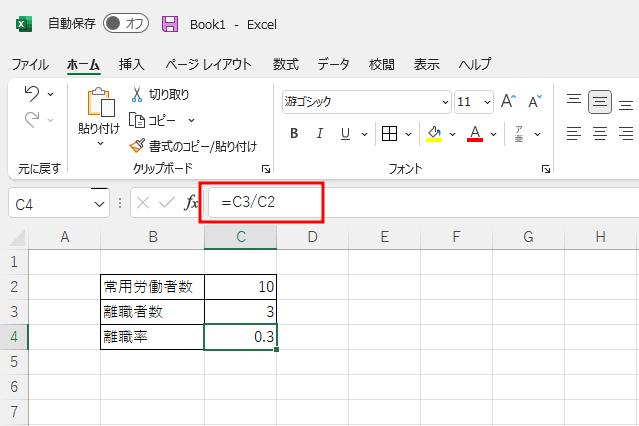Open the font settings dialog launcher
The width and height of the screenshot is (639, 426).
[546, 169]
